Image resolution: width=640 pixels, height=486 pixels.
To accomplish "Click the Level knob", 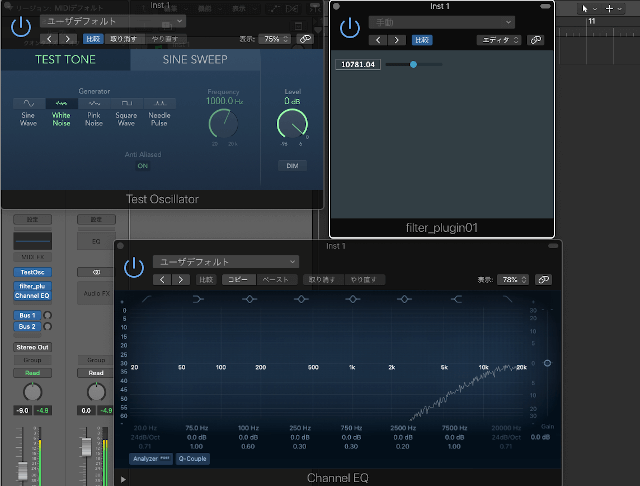I will tap(292, 124).
